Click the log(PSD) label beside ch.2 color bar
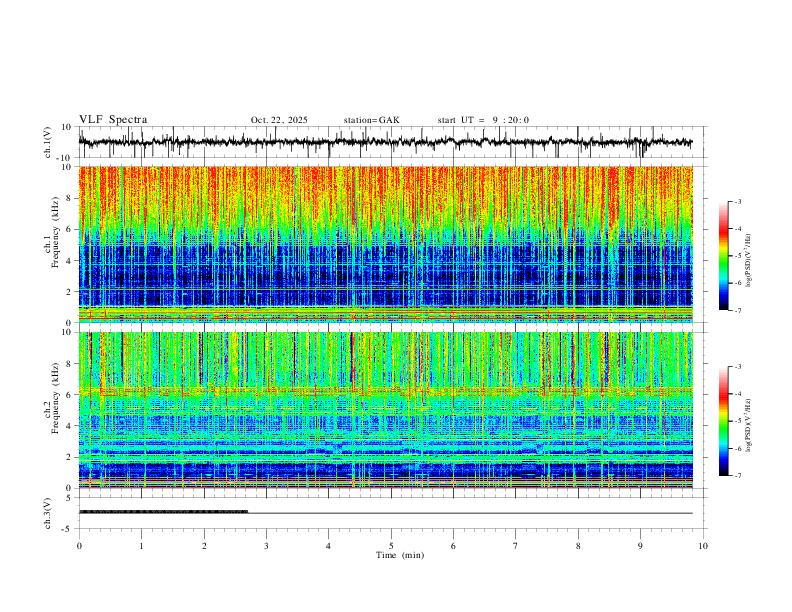The width and height of the screenshot is (792, 612). coord(749,426)
